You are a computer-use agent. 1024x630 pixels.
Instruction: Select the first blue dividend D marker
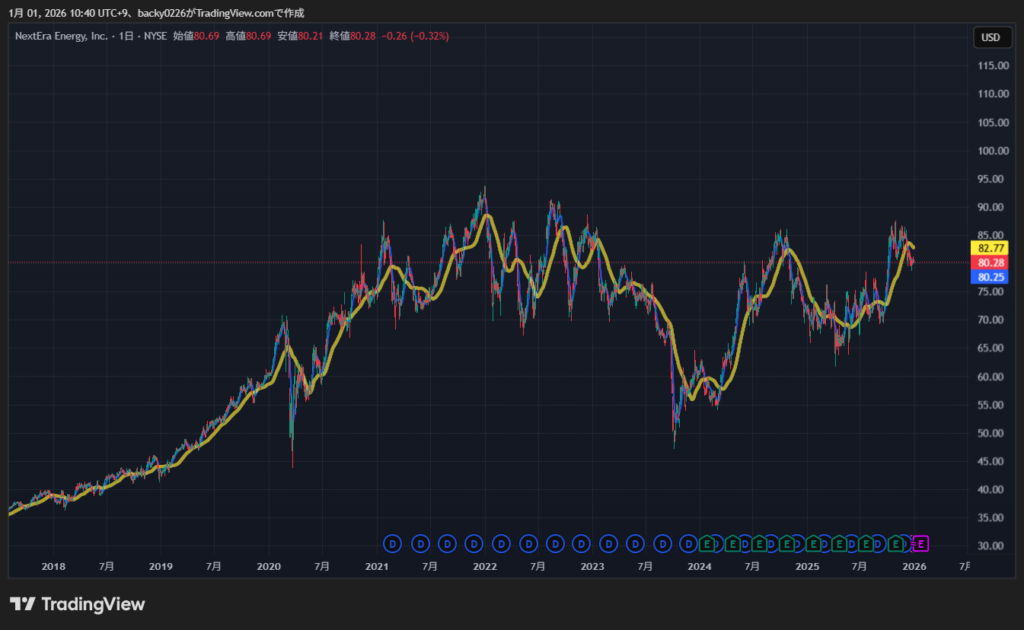[393, 544]
